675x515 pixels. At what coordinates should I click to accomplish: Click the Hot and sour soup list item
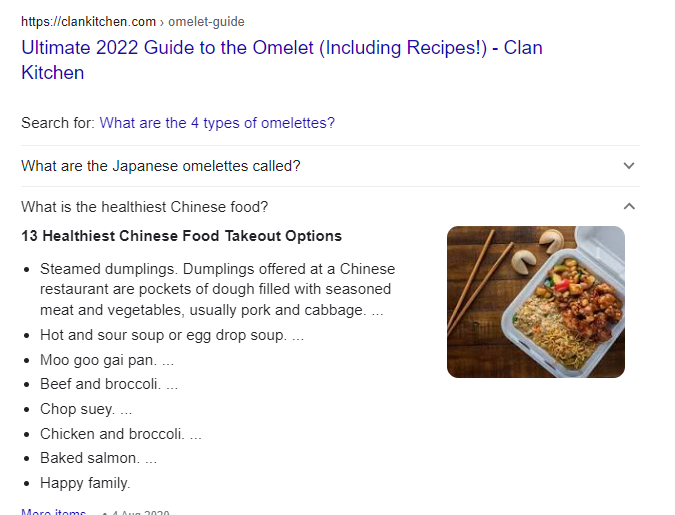pos(172,335)
